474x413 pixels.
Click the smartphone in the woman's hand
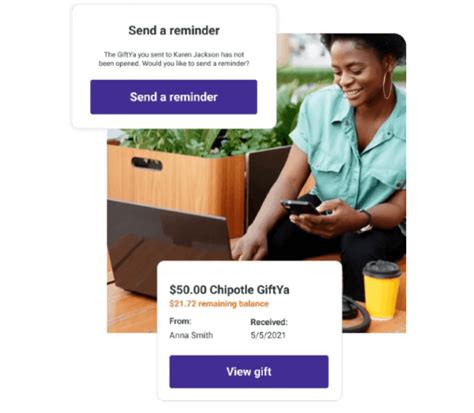tap(300, 207)
